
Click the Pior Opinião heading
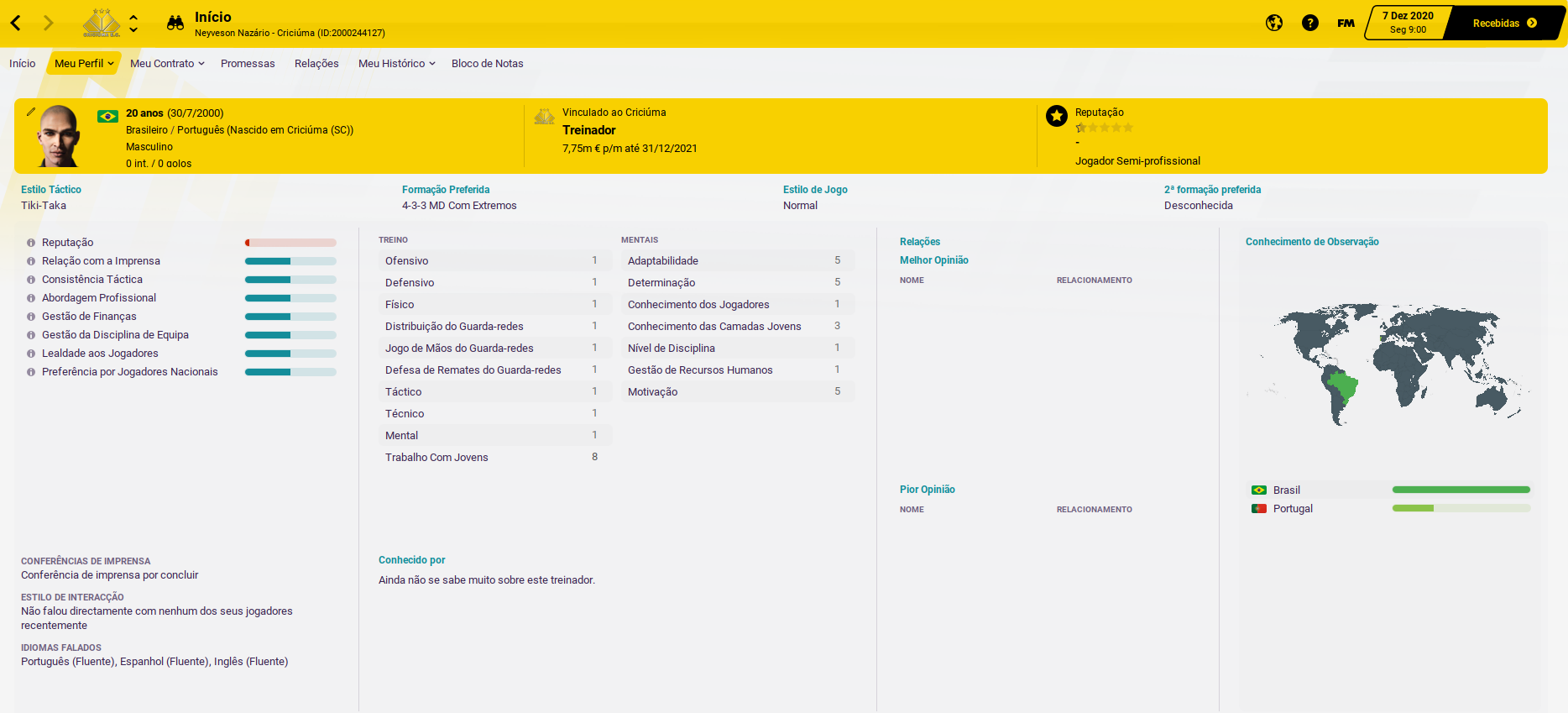928,490
